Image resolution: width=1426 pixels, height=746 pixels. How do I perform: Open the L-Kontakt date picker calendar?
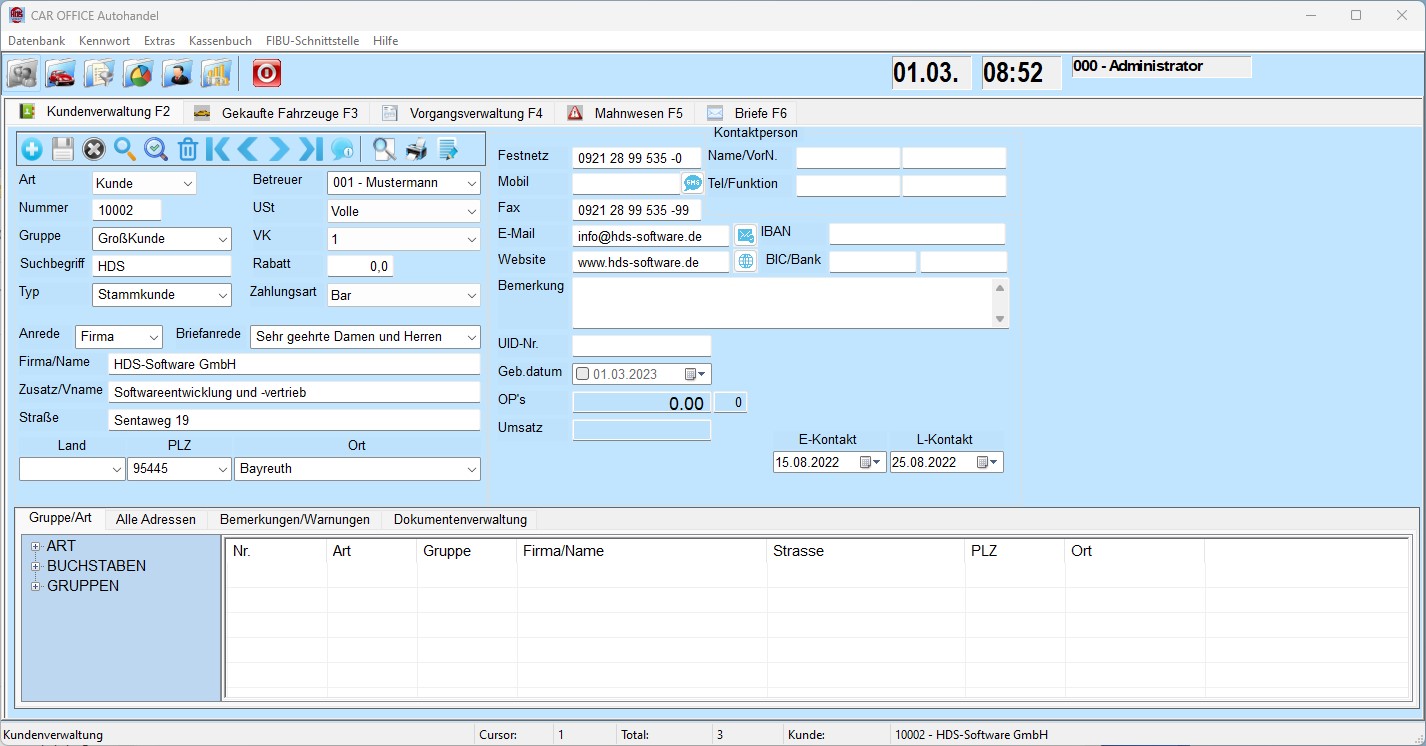click(x=987, y=462)
